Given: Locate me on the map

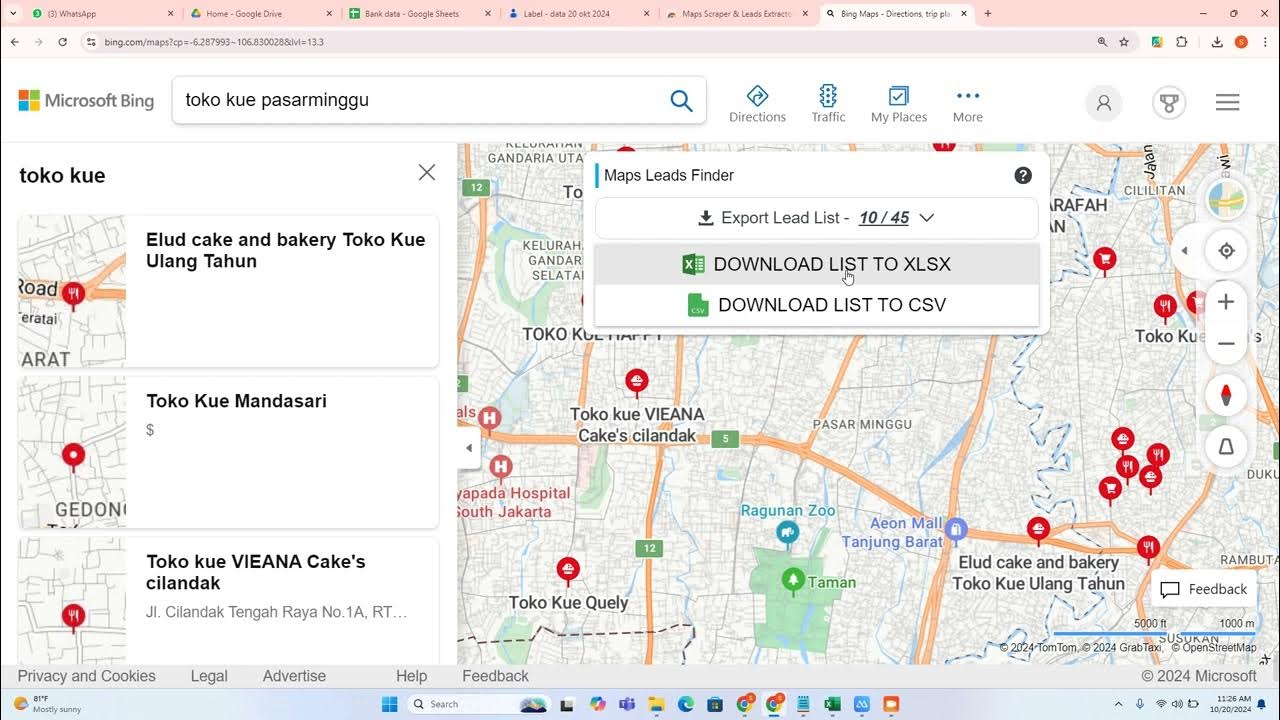Looking at the screenshot, I should [1226, 251].
